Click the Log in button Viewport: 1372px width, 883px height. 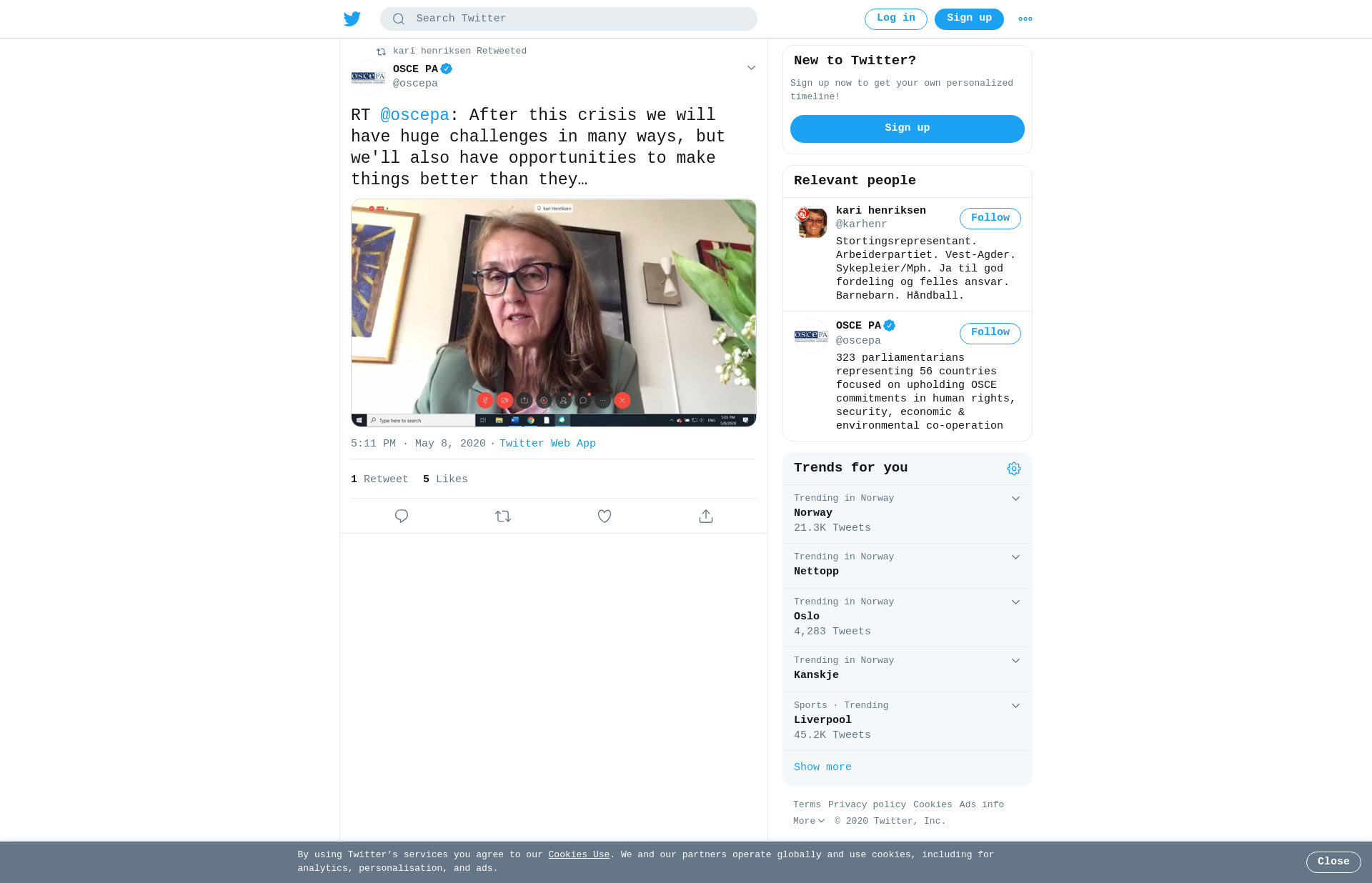coord(896,19)
